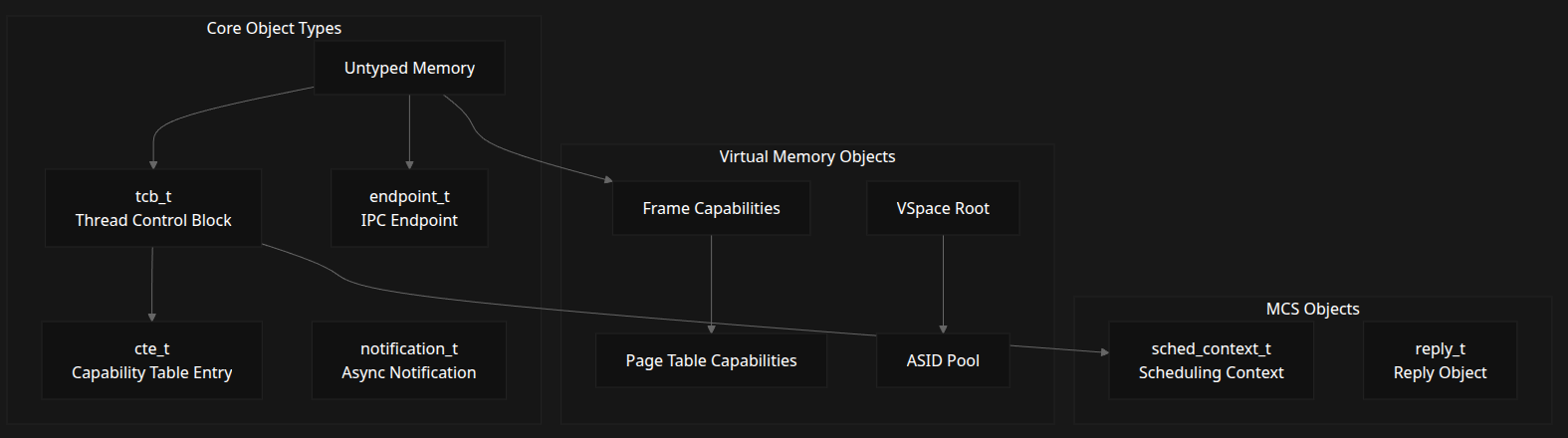Screen dimensions: 1568x438
Task: Select the tcb_t Thread Control Block node
Action: (x=153, y=208)
